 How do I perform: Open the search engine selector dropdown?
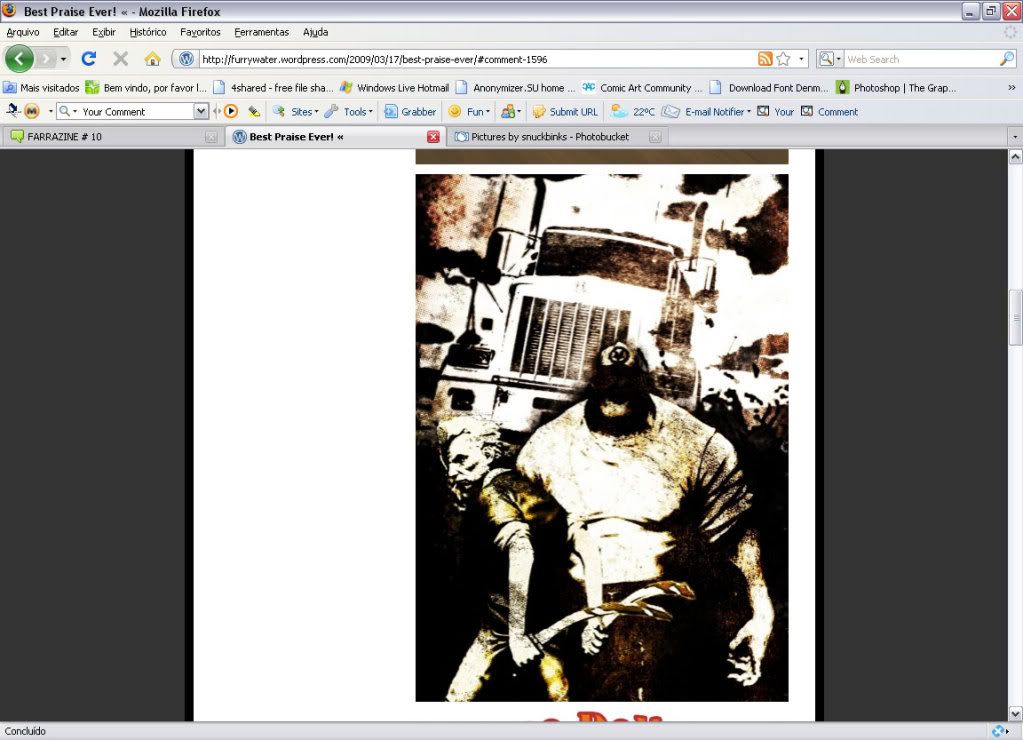[829, 59]
